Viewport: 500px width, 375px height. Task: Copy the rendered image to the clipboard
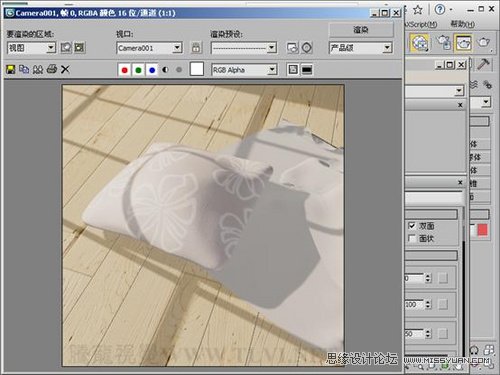coord(24,69)
